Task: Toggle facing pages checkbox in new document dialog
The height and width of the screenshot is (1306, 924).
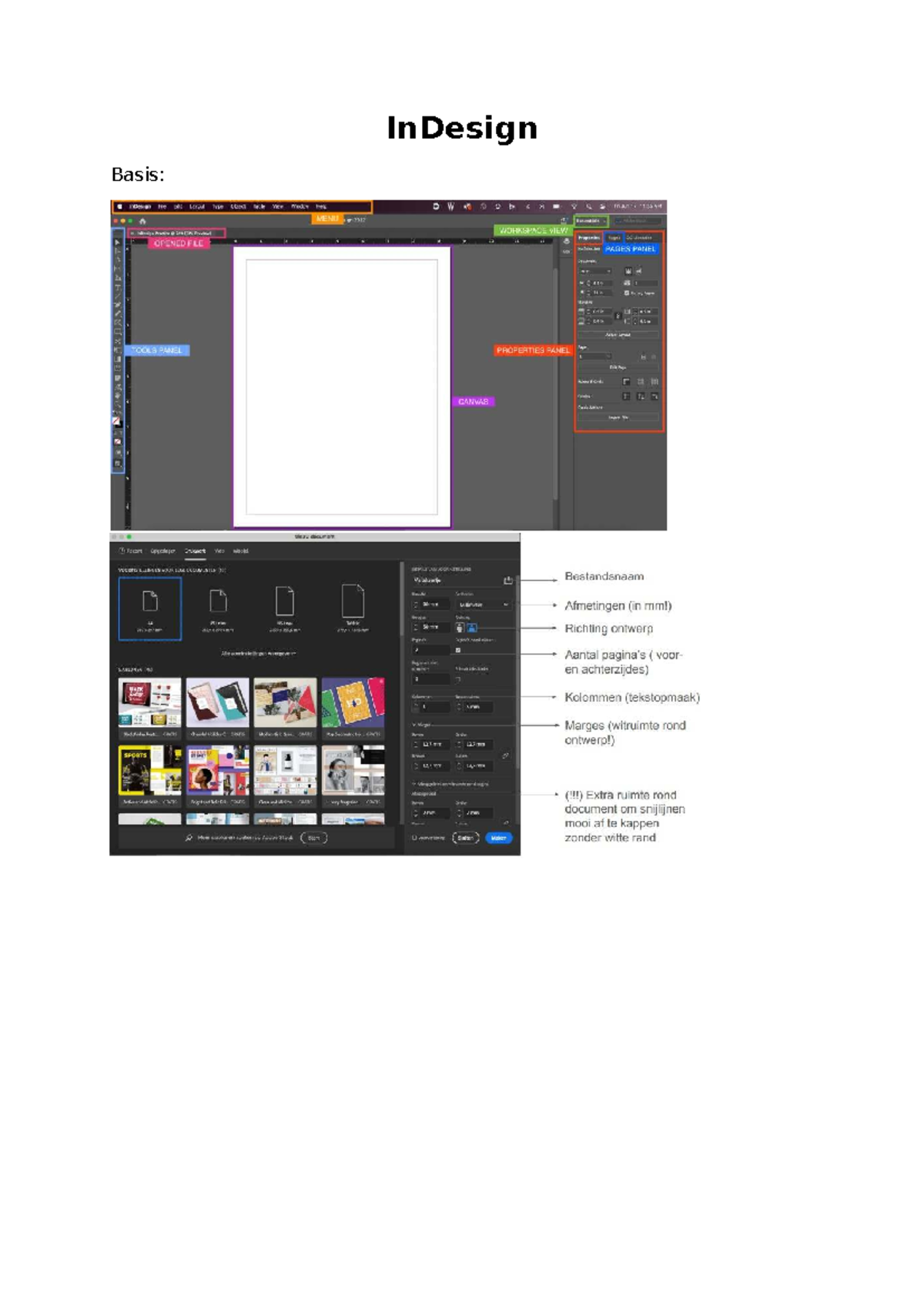Action: point(458,650)
